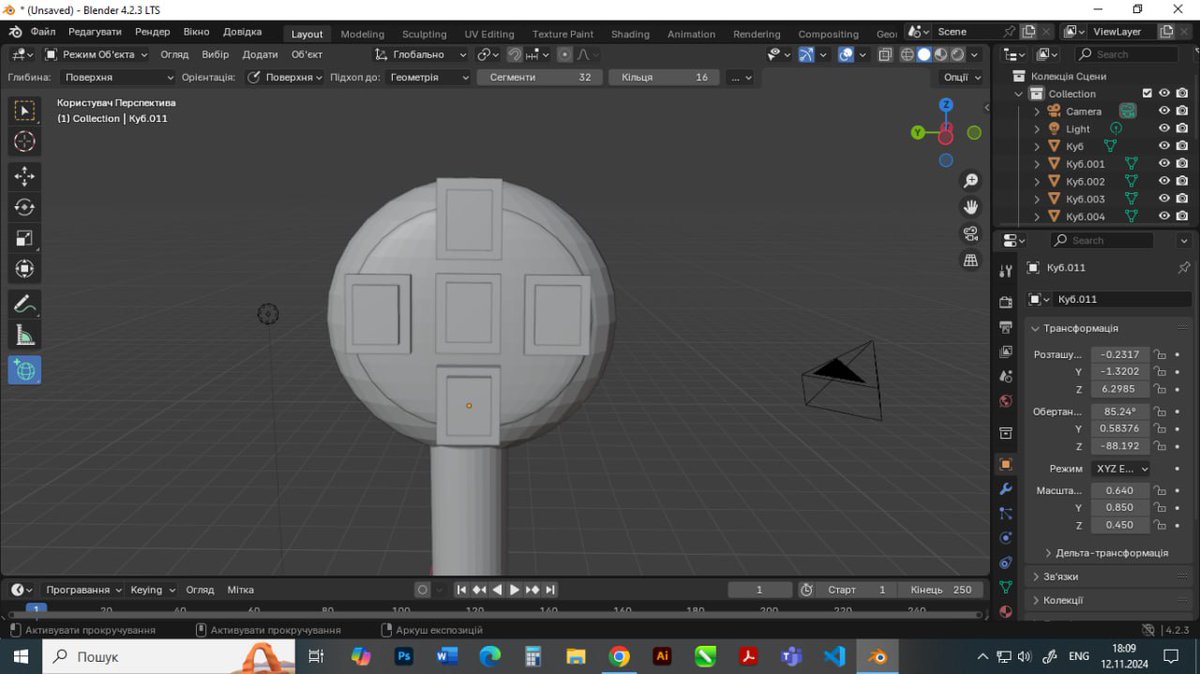
Task: Open the Object Mode dropdown
Action: (x=97, y=55)
